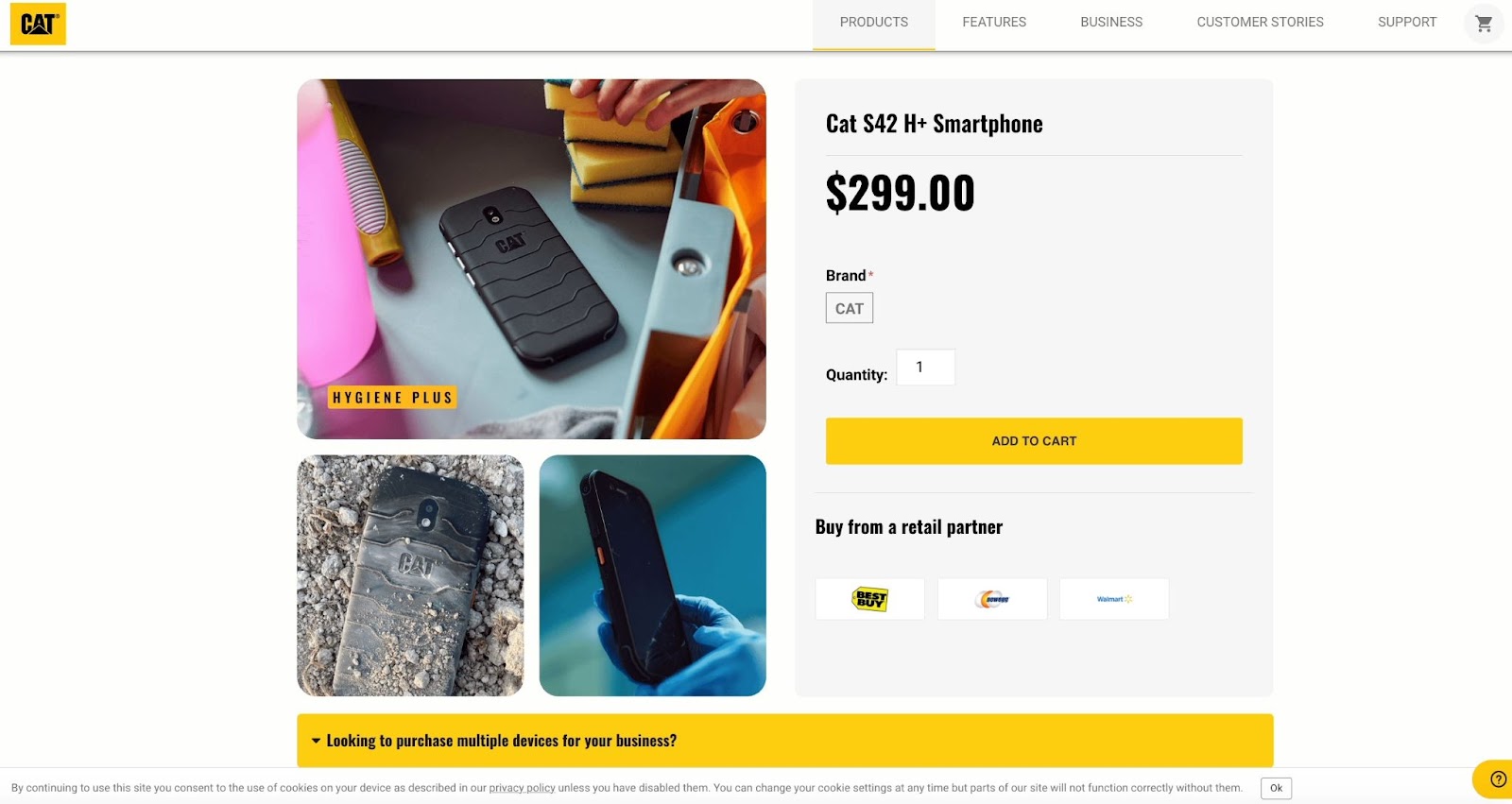Open the shopping cart icon
The width and height of the screenshot is (1512, 804).
(x=1484, y=24)
